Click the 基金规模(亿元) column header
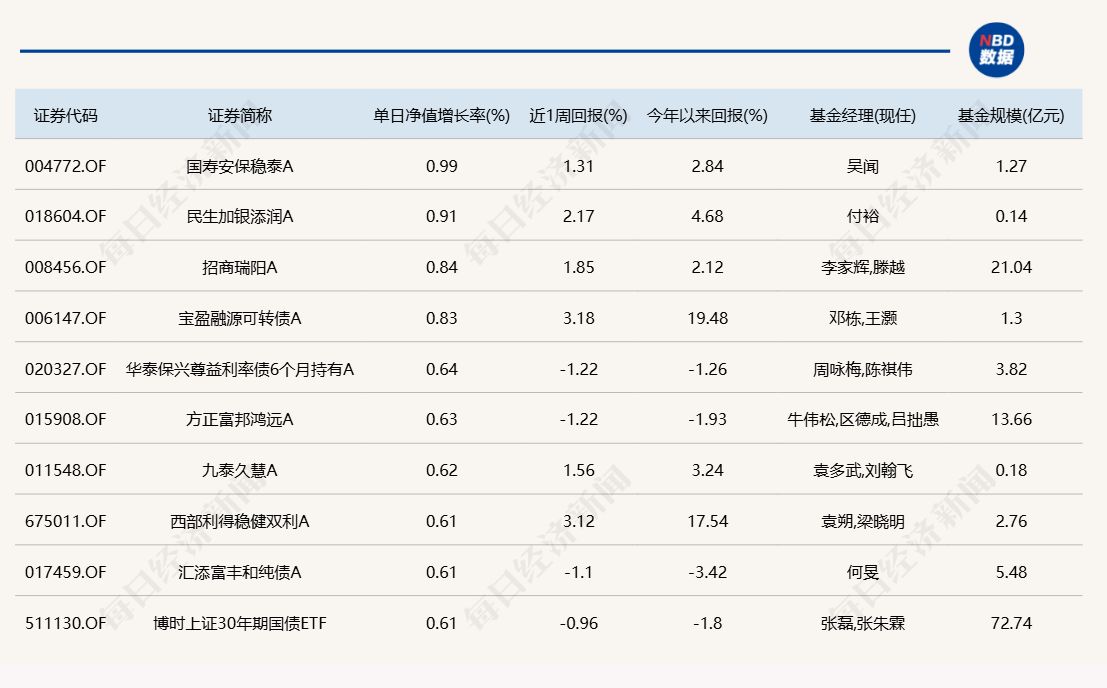Screen dimensions: 1107x688 click(x=1011, y=115)
